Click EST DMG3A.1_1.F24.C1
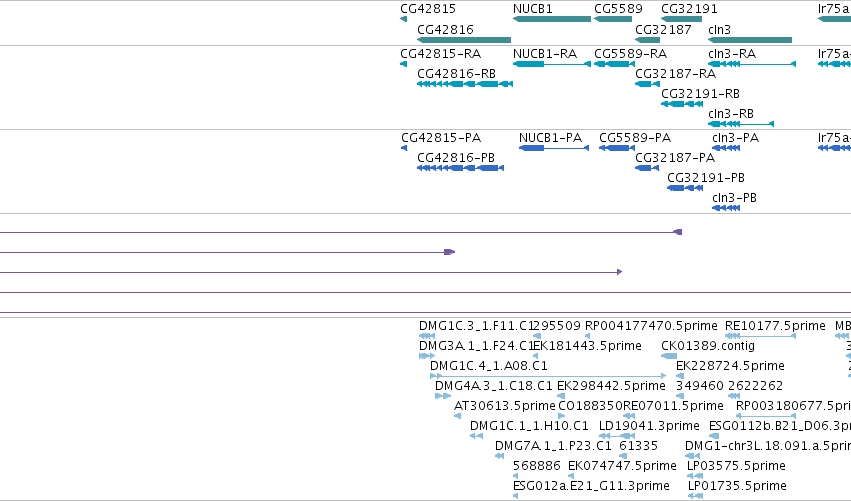 click(x=477, y=346)
